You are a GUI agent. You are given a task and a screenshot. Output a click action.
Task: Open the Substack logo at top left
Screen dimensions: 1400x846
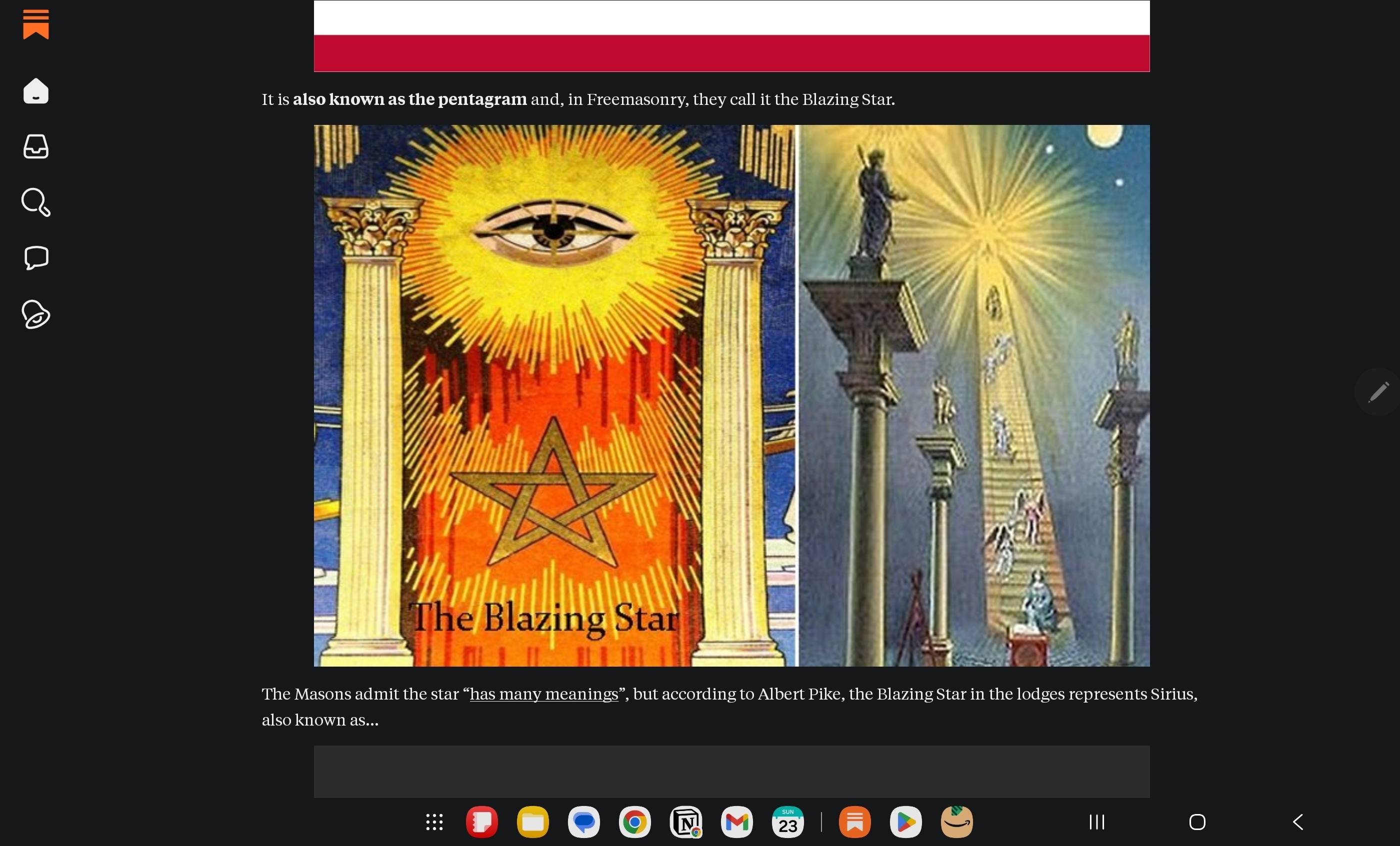coord(36,24)
